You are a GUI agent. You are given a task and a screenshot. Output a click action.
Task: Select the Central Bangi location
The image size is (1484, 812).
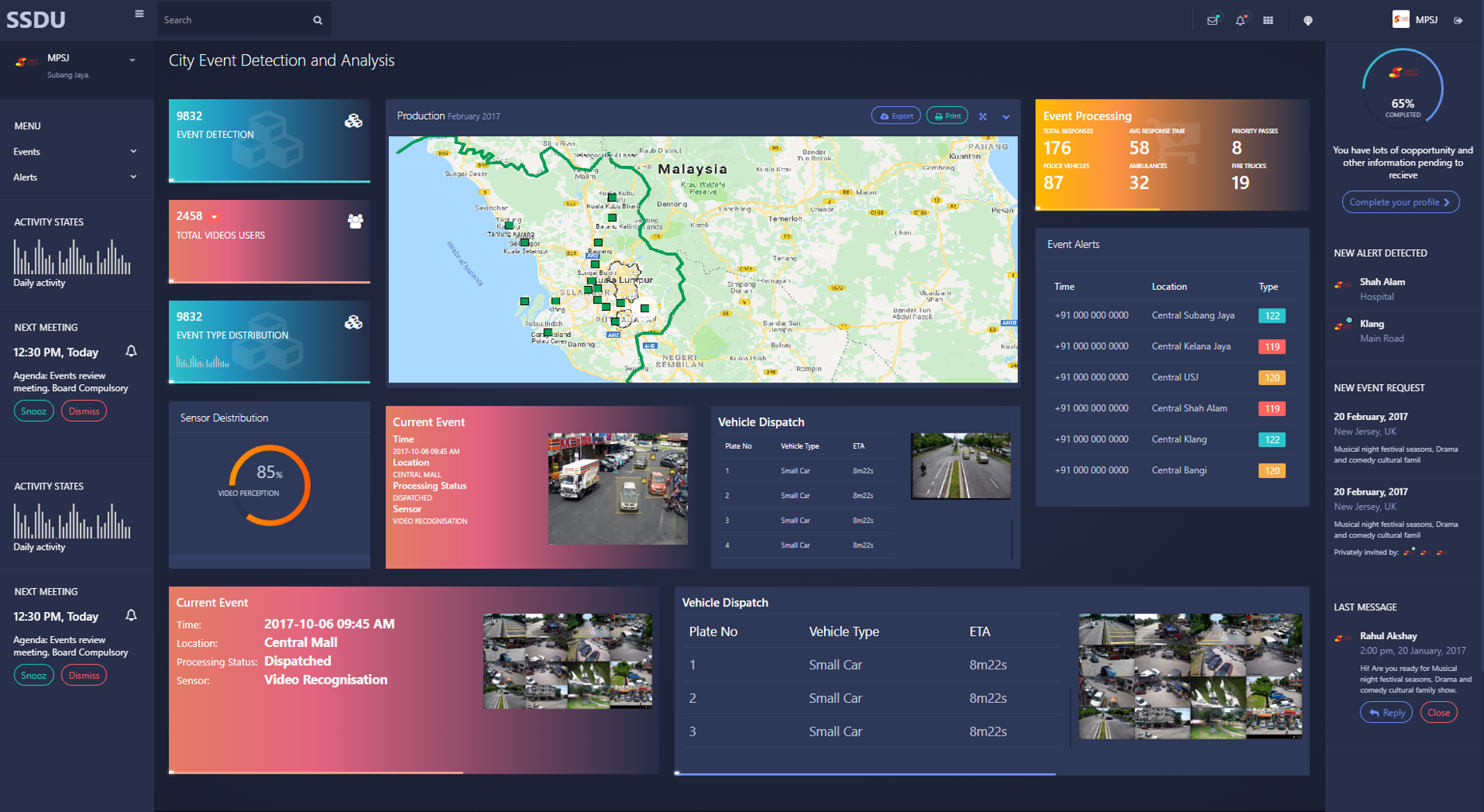click(1179, 470)
